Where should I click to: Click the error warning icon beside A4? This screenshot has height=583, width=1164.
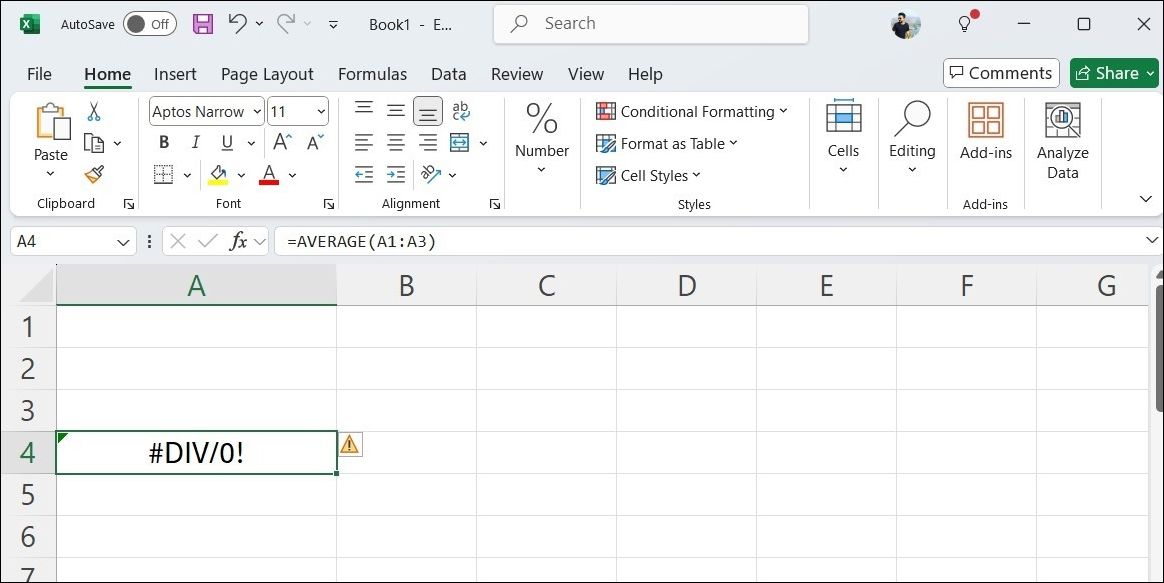click(x=349, y=444)
